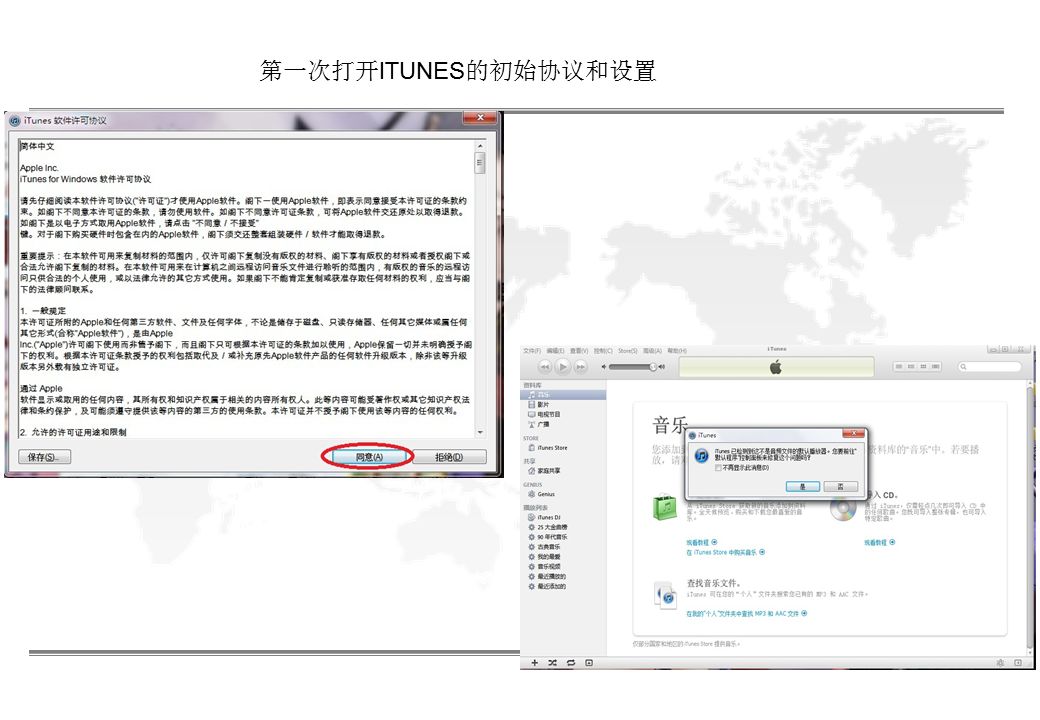
Task: Click the music files document icon
Action: click(x=665, y=595)
